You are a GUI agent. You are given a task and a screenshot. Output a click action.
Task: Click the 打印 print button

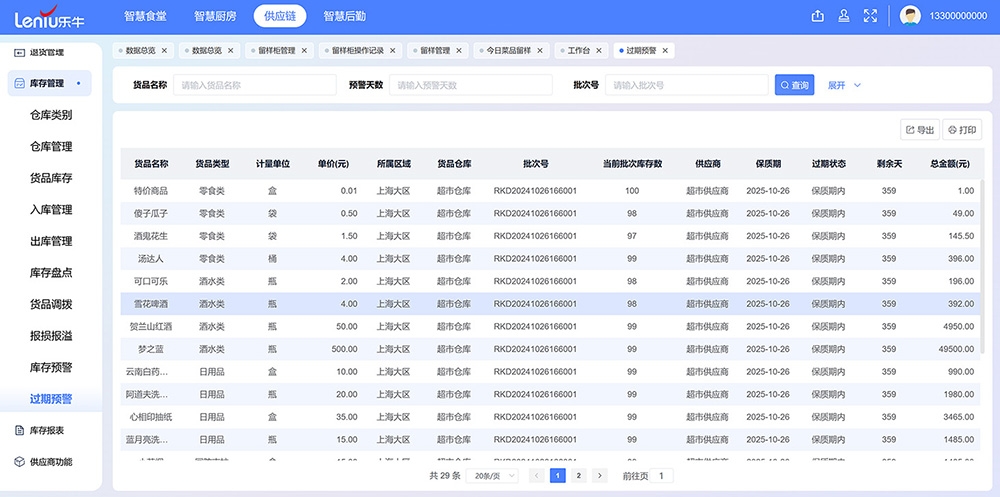pos(962,130)
